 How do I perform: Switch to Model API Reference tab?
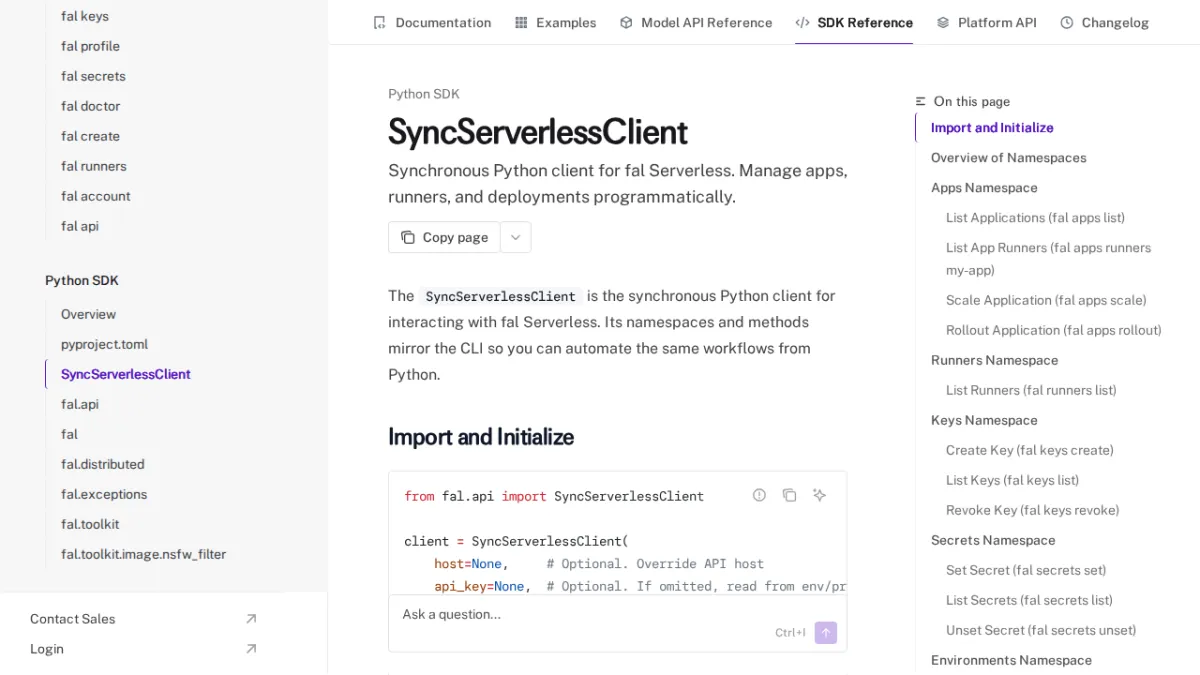tap(696, 22)
